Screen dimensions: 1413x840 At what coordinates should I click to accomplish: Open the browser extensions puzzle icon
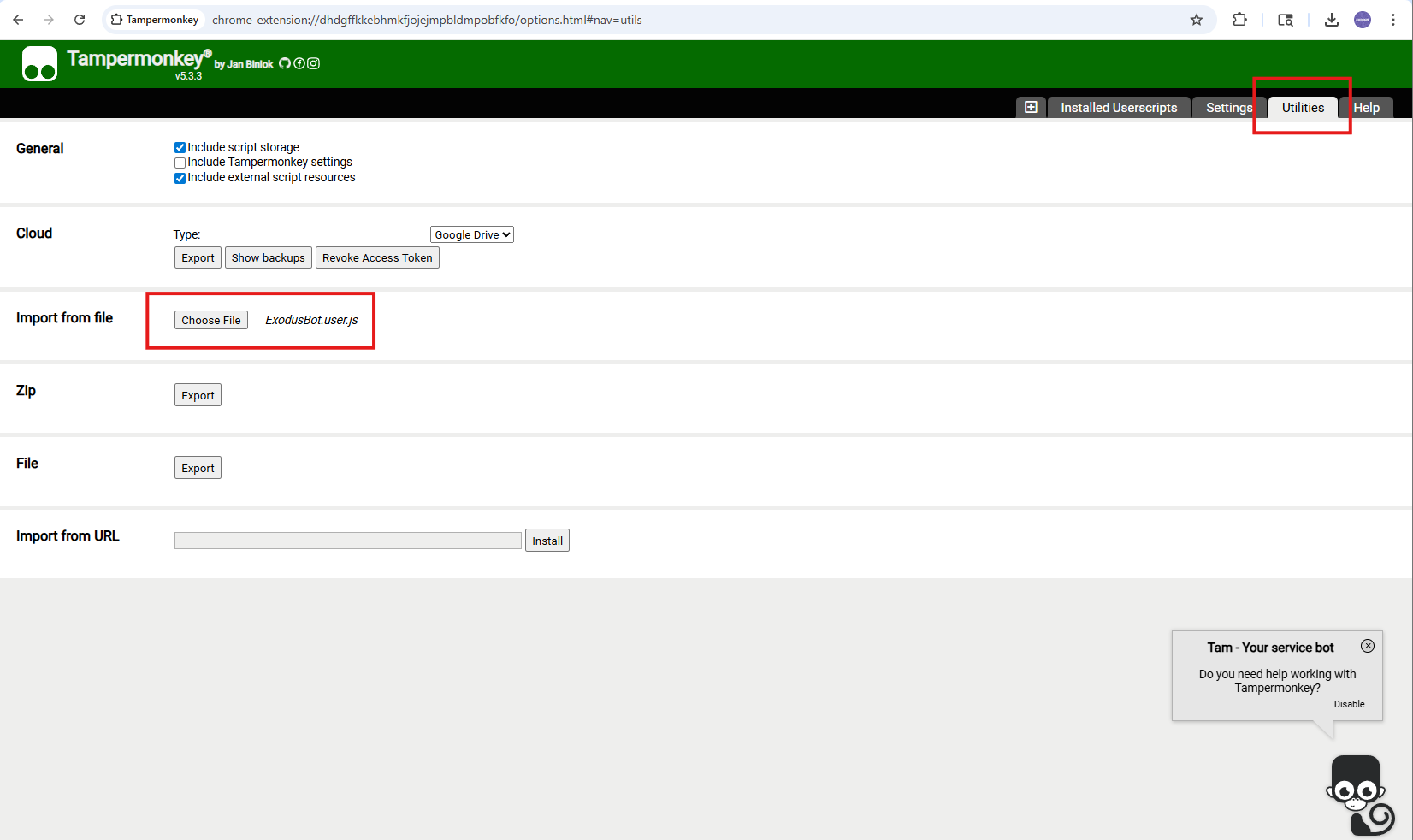[x=1239, y=19]
